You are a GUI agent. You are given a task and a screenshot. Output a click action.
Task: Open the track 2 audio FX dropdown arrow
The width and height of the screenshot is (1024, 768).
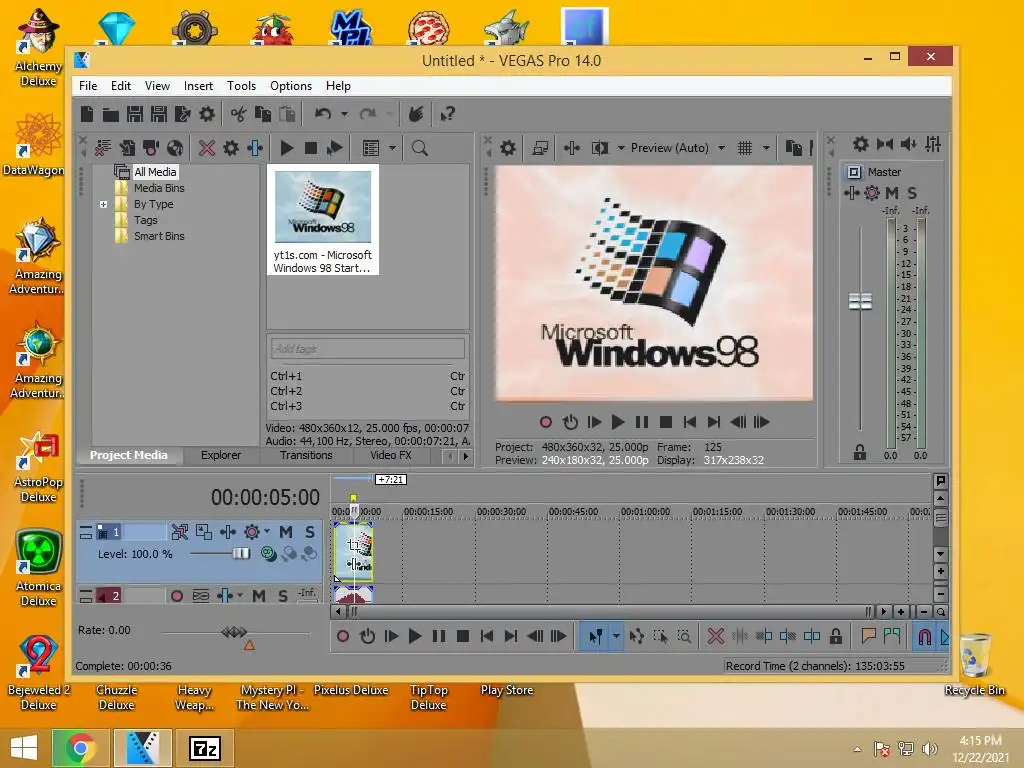[x=240, y=595]
